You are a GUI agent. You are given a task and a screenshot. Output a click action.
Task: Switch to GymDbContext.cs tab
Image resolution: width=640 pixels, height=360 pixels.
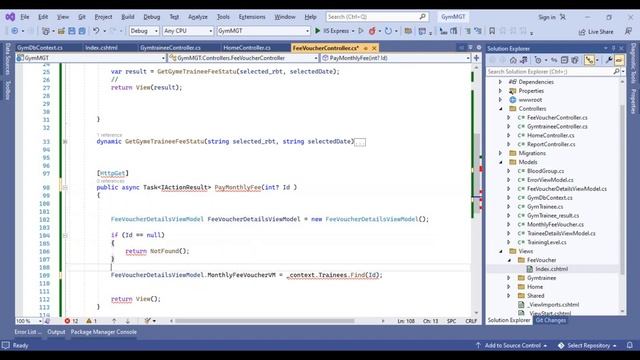click(x=40, y=48)
